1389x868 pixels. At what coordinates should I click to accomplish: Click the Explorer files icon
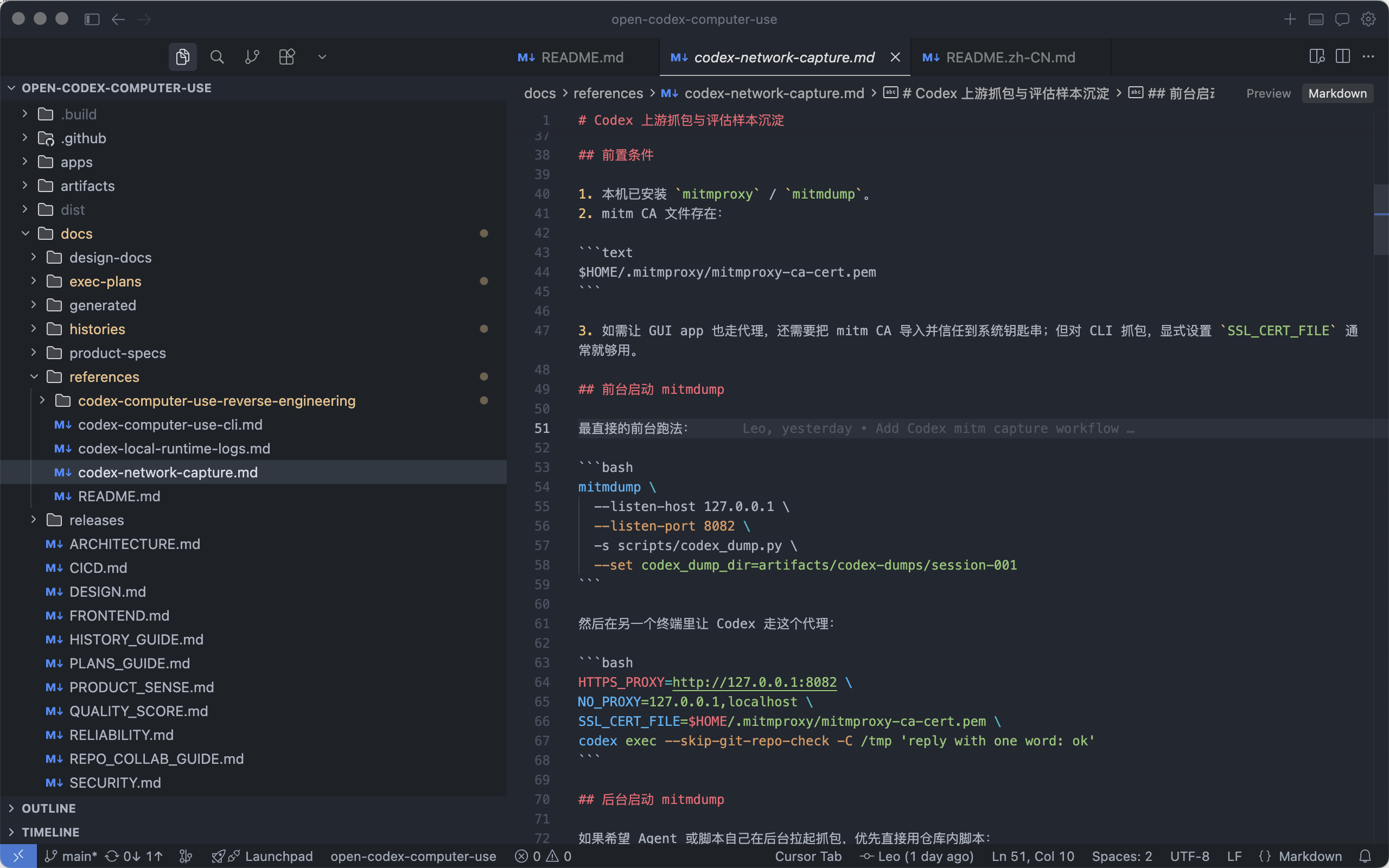click(182, 57)
